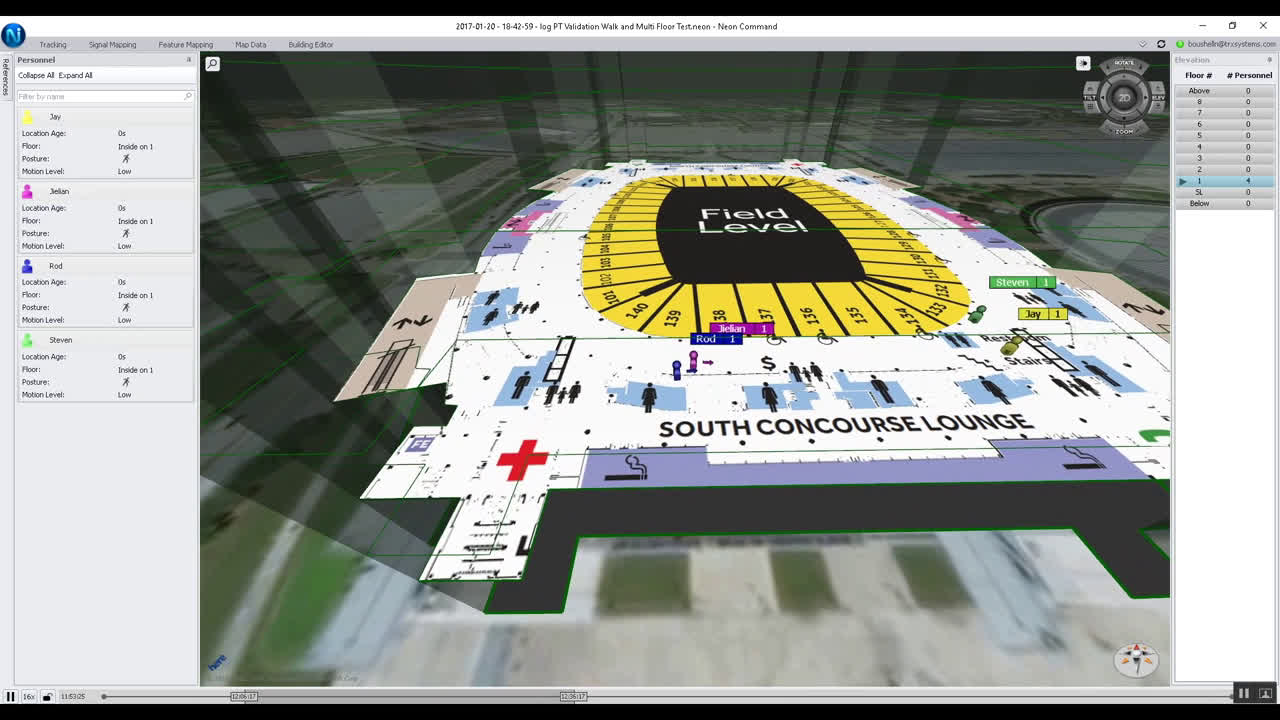Select floor 5 in Elevation list

[1224, 136]
